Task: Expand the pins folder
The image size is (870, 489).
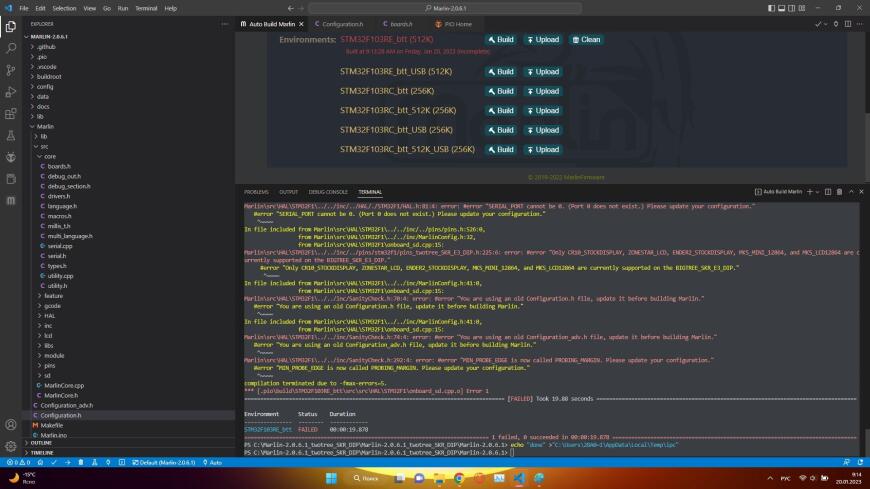Action: [130, 365]
